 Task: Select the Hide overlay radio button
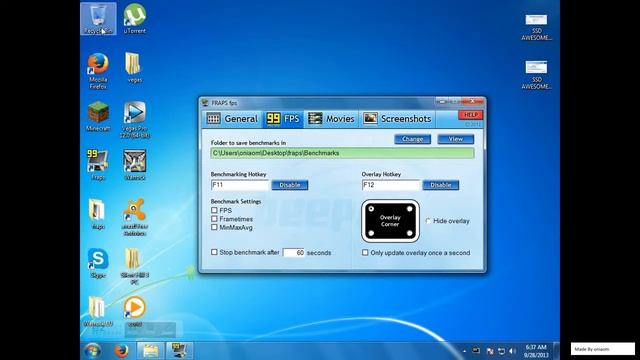[x=428, y=221]
